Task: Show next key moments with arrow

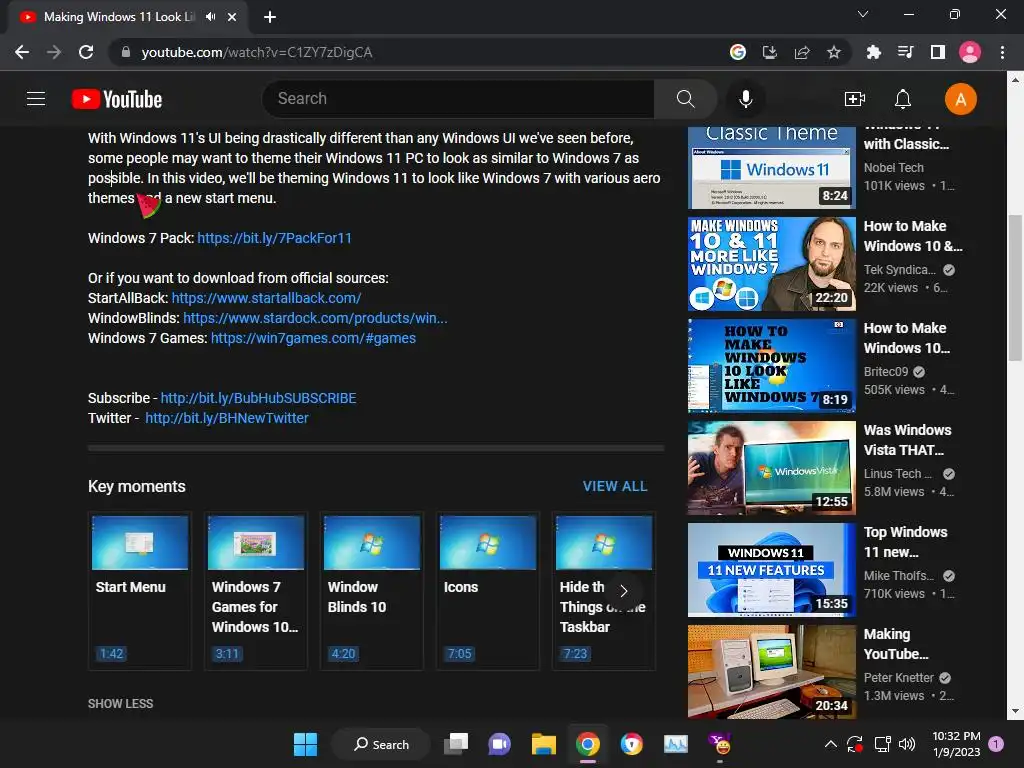Action: 624,591
